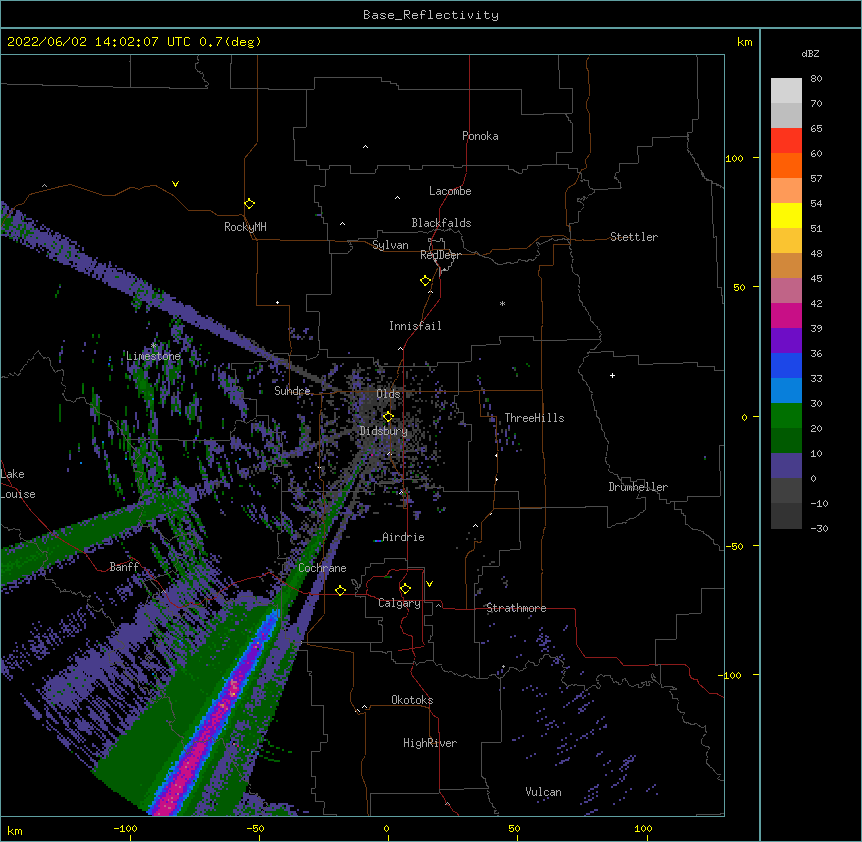Select the dark orange 57–60 dBZ legend swatch

point(786,165)
